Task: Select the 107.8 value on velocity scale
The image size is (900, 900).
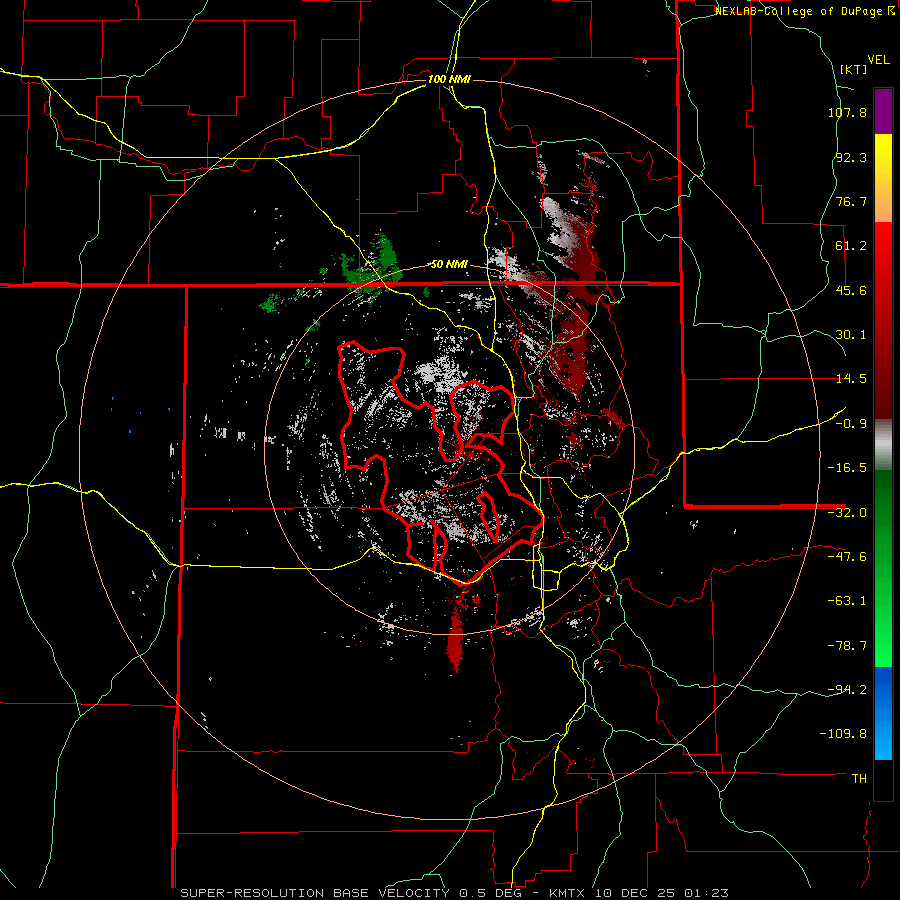Action: pyautogui.click(x=847, y=112)
